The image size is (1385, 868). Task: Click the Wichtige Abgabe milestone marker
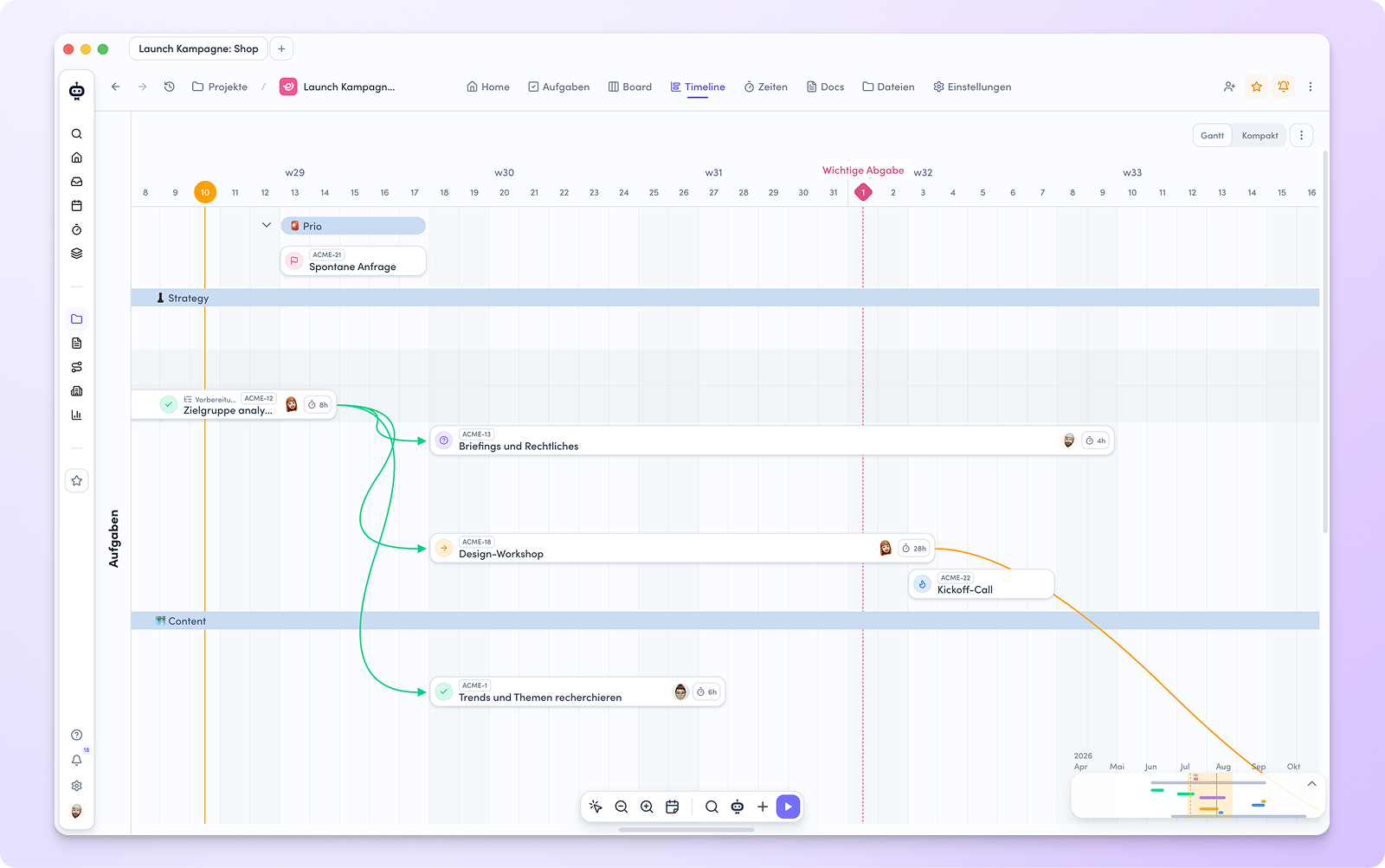point(863,192)
